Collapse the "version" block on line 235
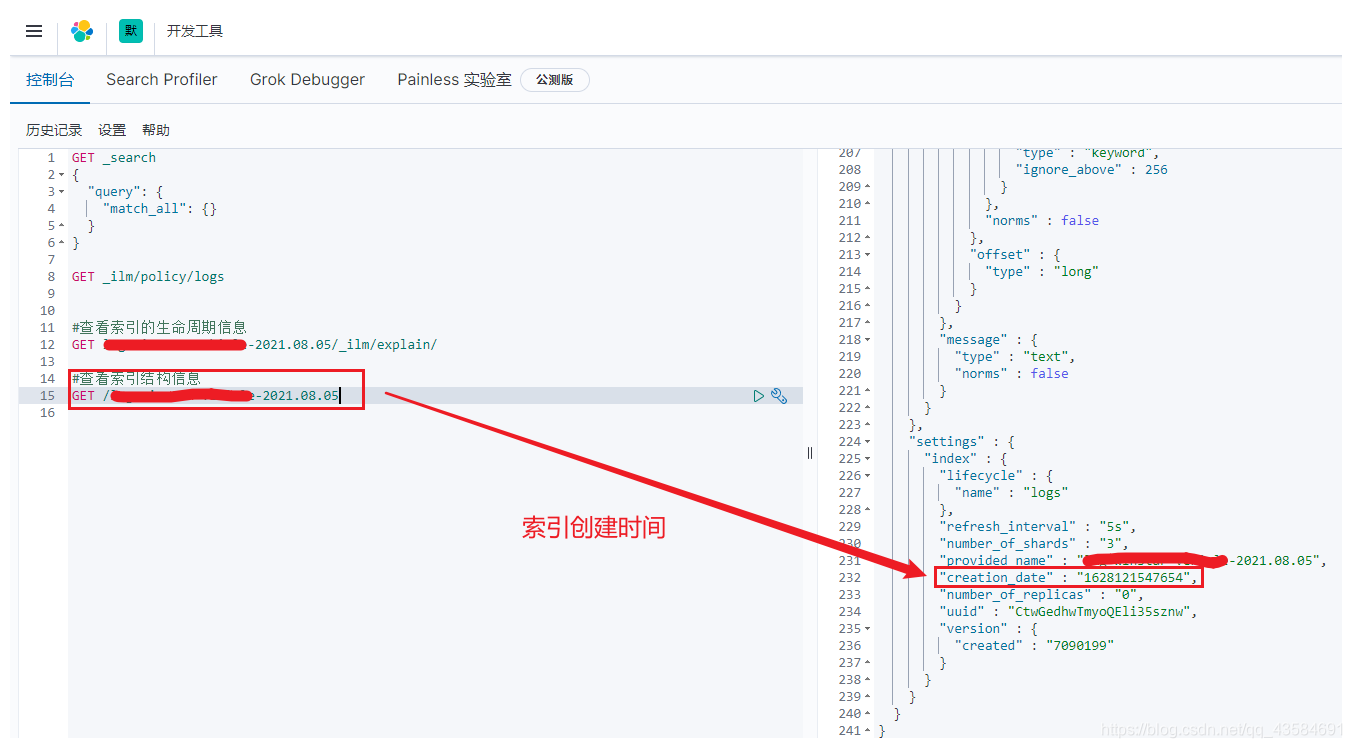 pos(867,629)
